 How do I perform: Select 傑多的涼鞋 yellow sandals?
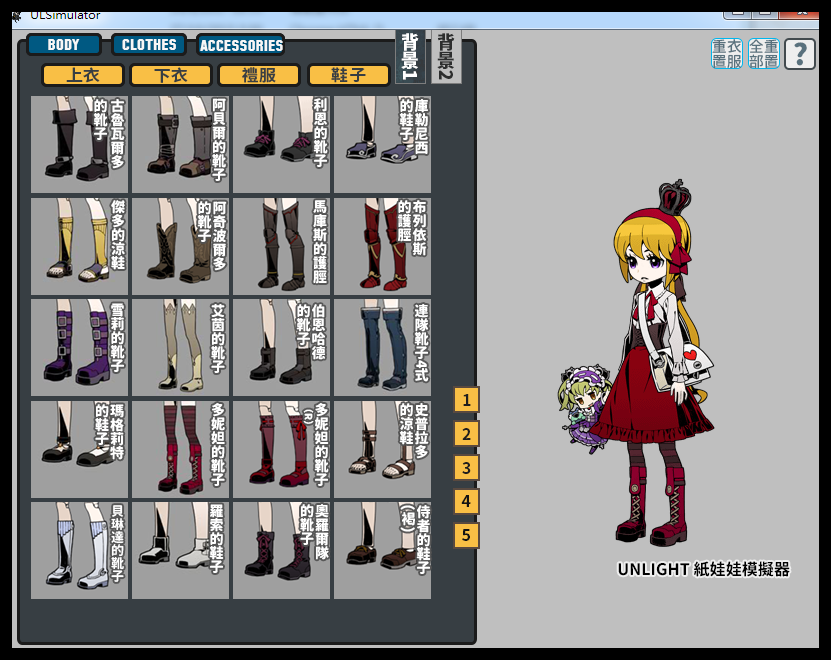click(79, 247)
